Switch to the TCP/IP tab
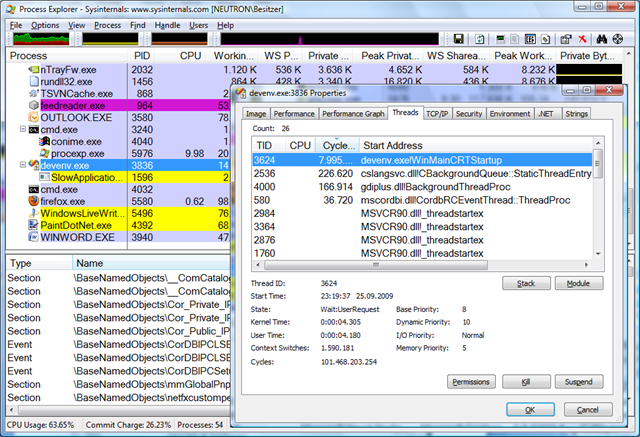Viewport: 640px width, 437px height. tap(437, 114)
